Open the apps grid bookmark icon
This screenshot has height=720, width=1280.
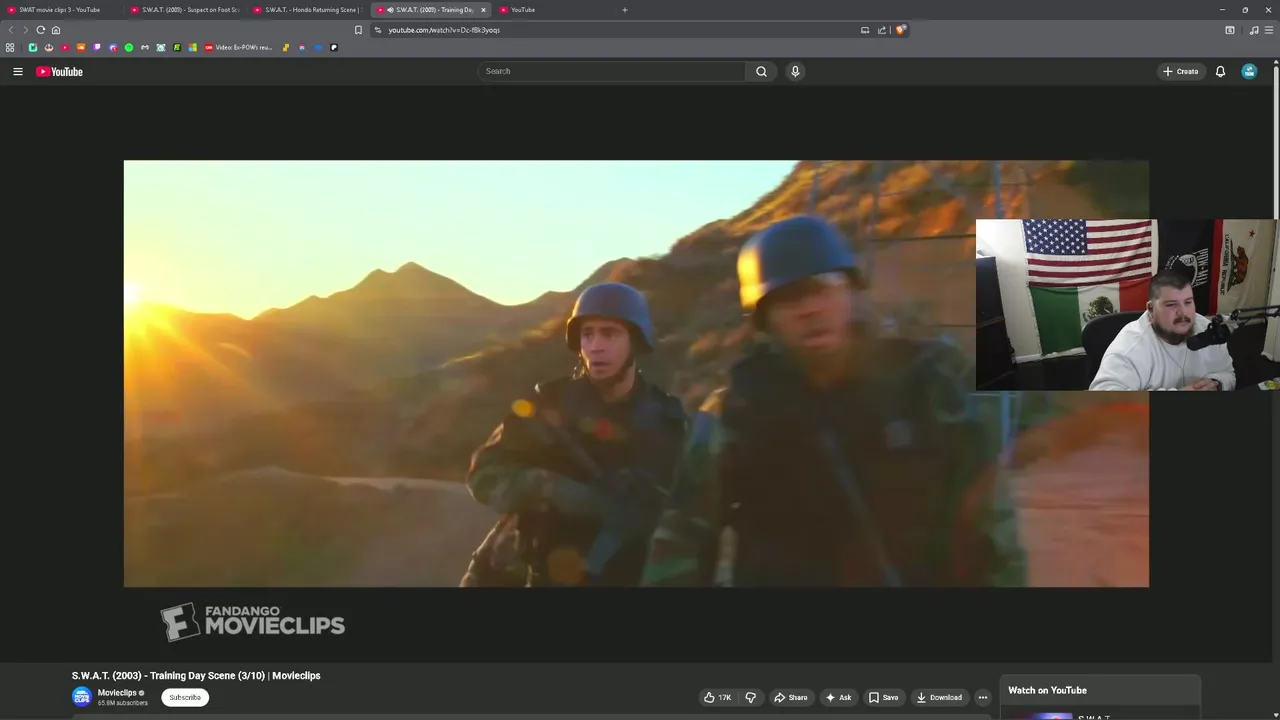[10, 47]
